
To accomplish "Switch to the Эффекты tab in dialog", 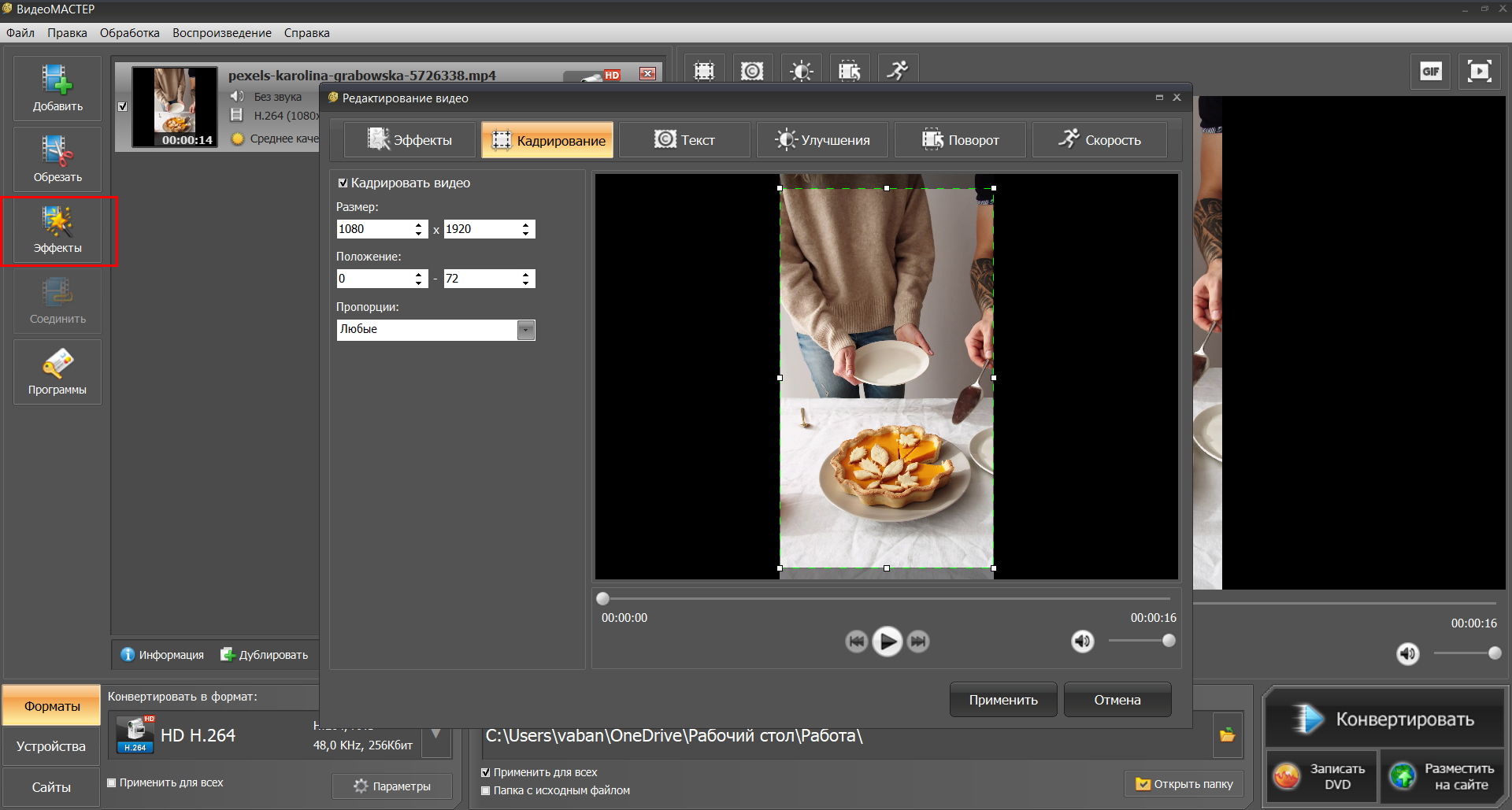I will click(x=410, y=140).
